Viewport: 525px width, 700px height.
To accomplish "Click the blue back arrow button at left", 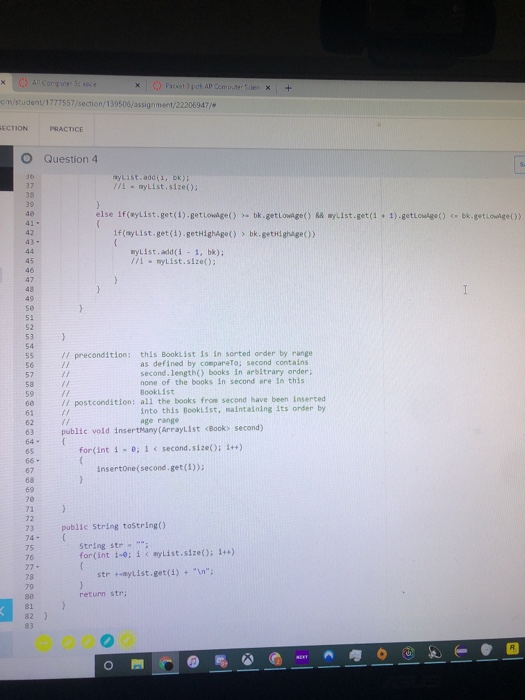I will coord(6,611).
